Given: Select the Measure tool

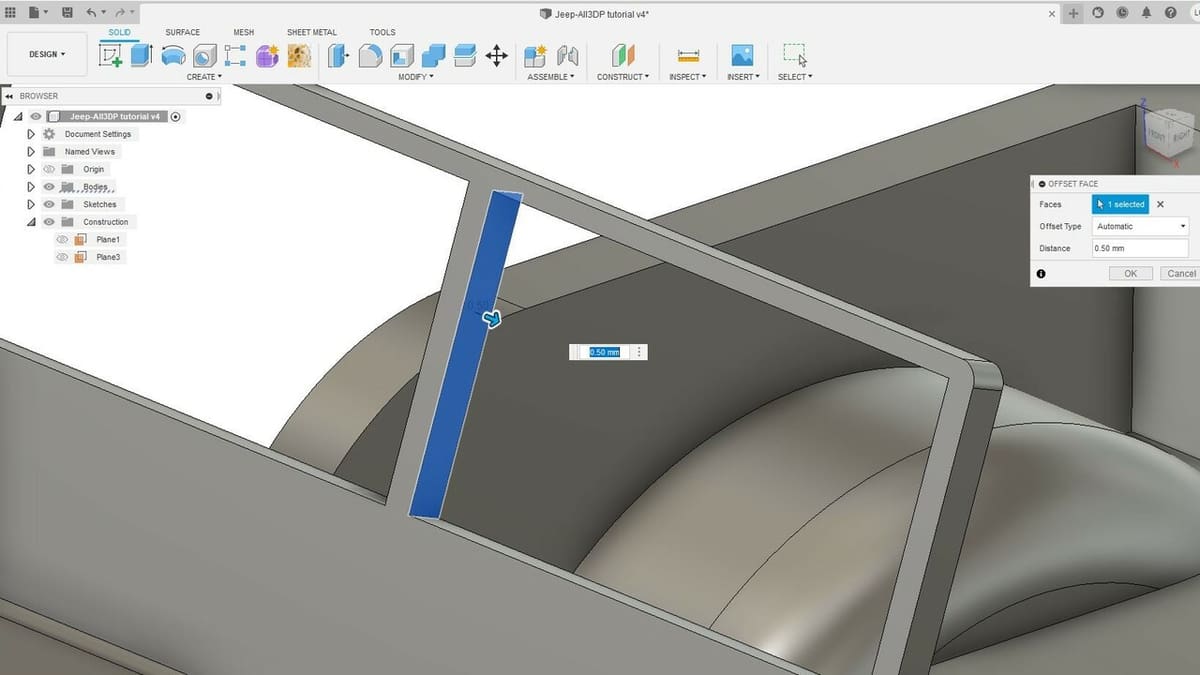Looking at the screenshot, I should (688, 55).
